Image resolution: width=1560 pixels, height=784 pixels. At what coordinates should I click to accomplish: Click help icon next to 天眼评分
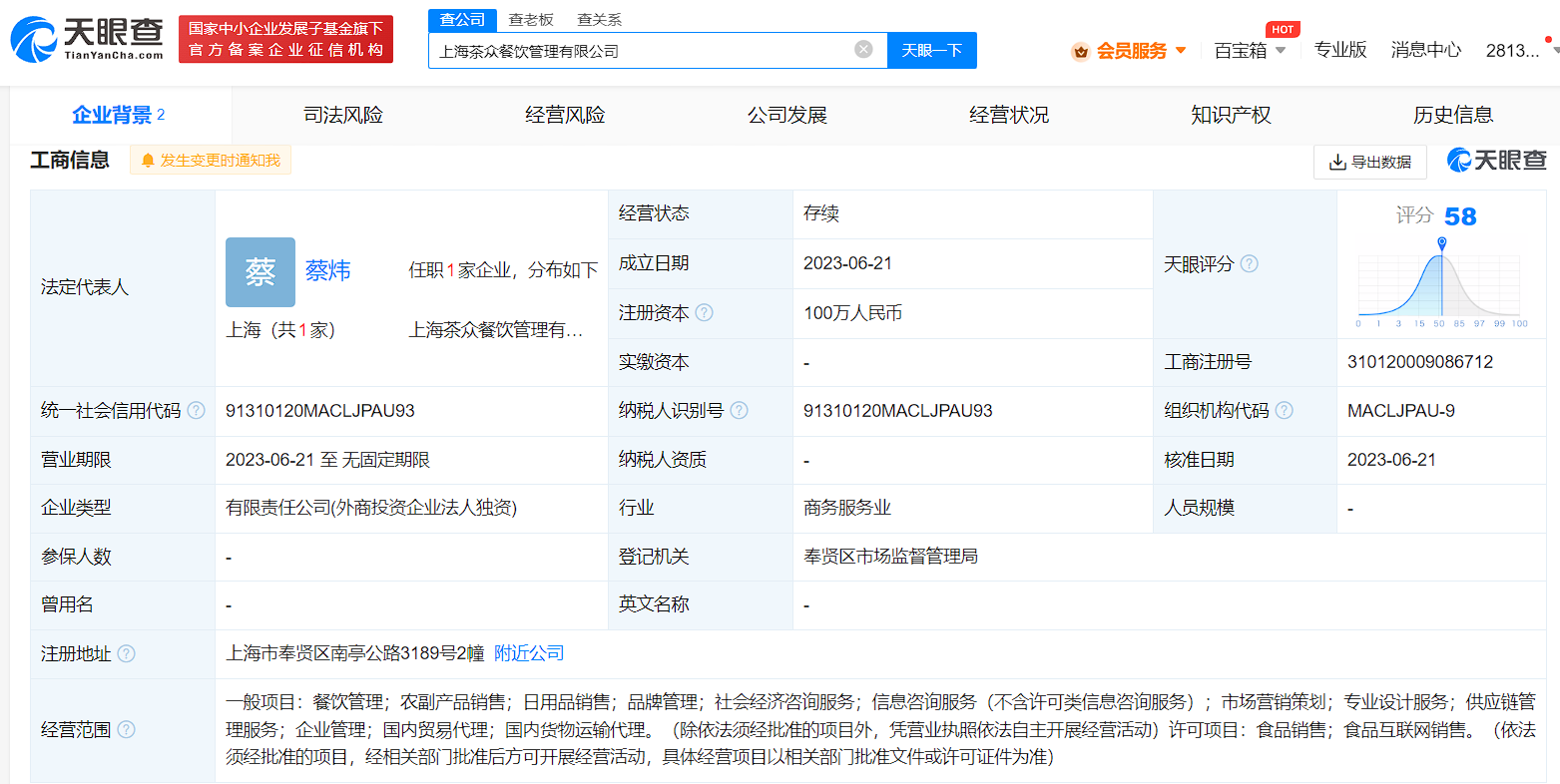pos(1249,263)
